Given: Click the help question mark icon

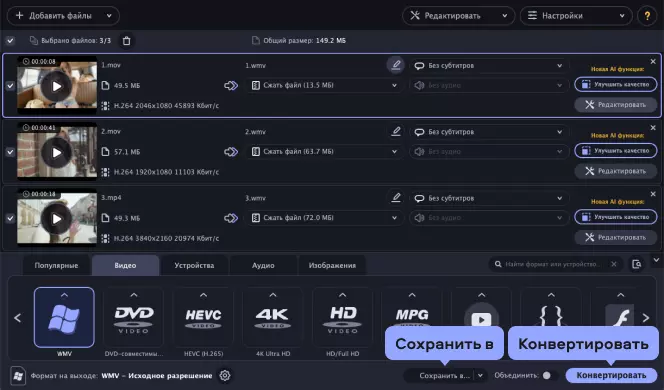Looking at the screenshot, I should 647,16.
